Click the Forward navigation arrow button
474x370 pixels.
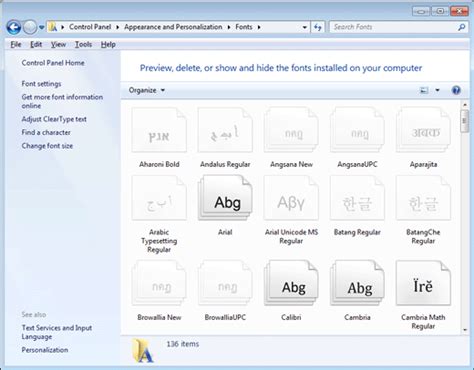30,27
